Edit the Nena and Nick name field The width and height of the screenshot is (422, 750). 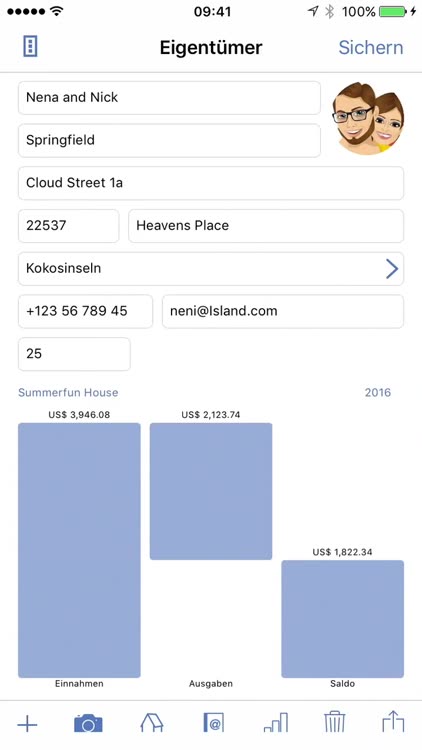(x=169, y=98)
